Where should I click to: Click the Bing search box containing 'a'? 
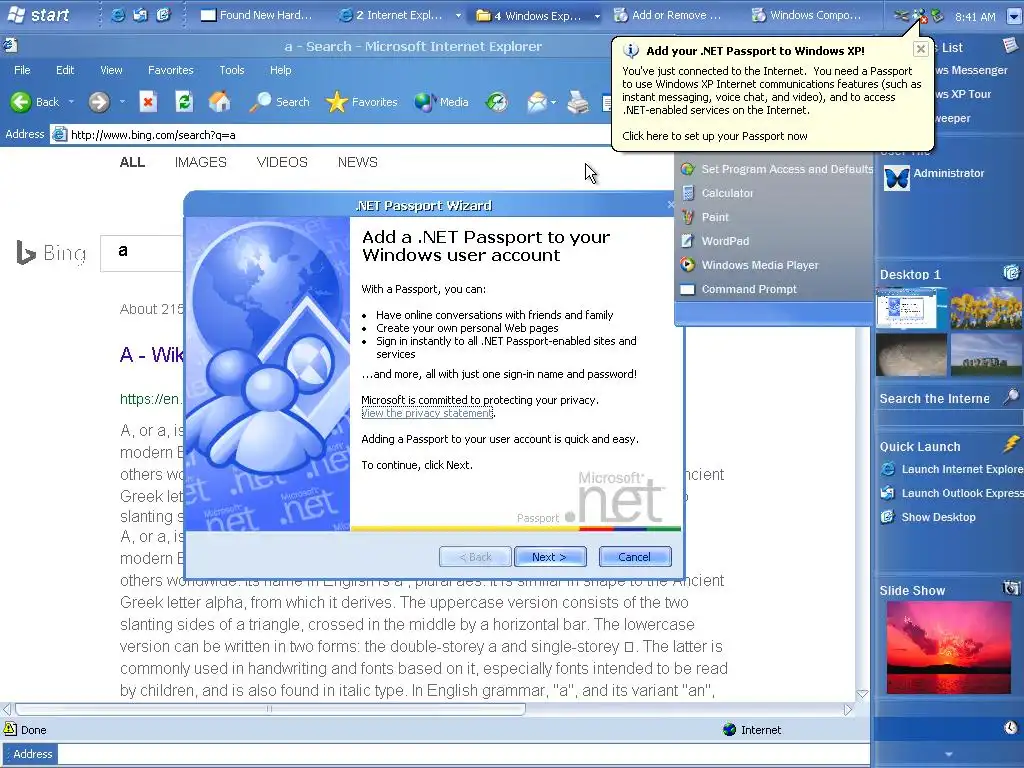click(x=142, y=253)
